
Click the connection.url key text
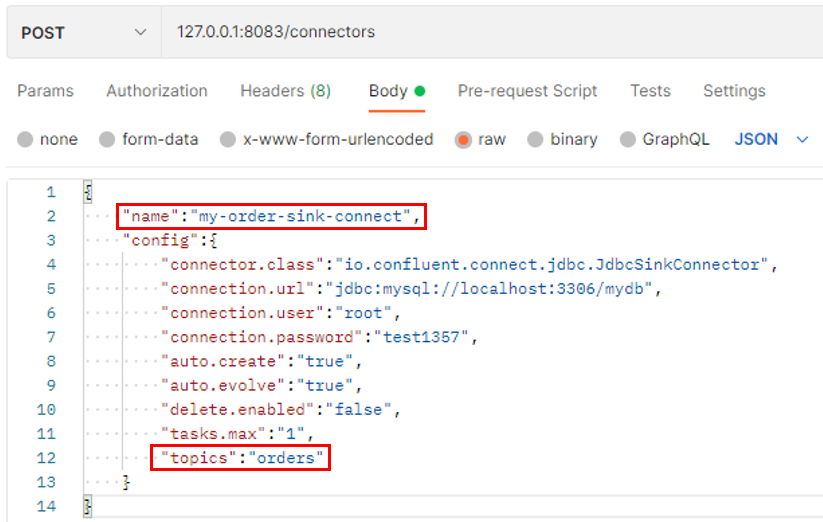pos(237,289)
